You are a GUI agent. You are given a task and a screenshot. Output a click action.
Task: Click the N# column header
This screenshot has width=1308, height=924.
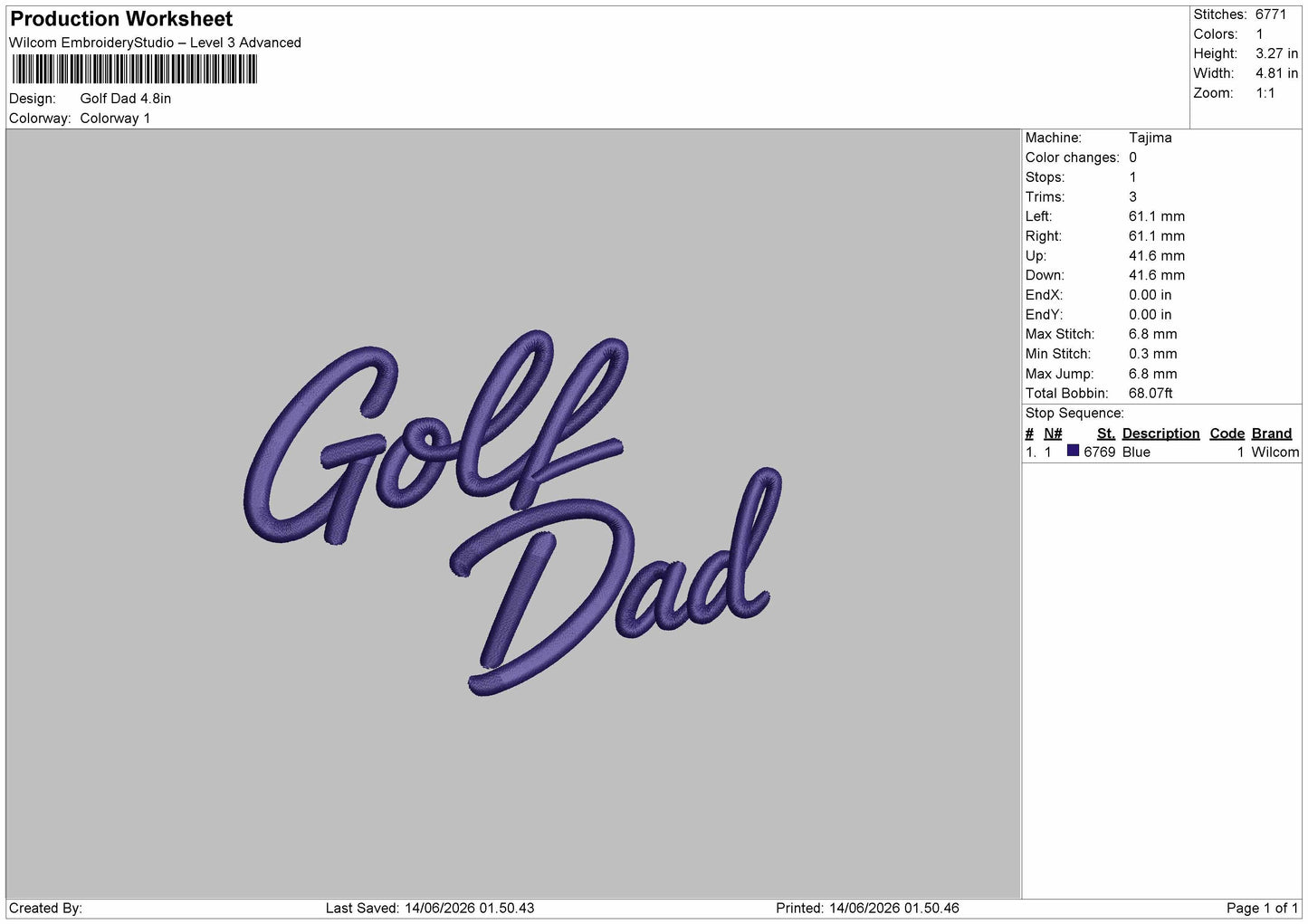(1053, 433)
